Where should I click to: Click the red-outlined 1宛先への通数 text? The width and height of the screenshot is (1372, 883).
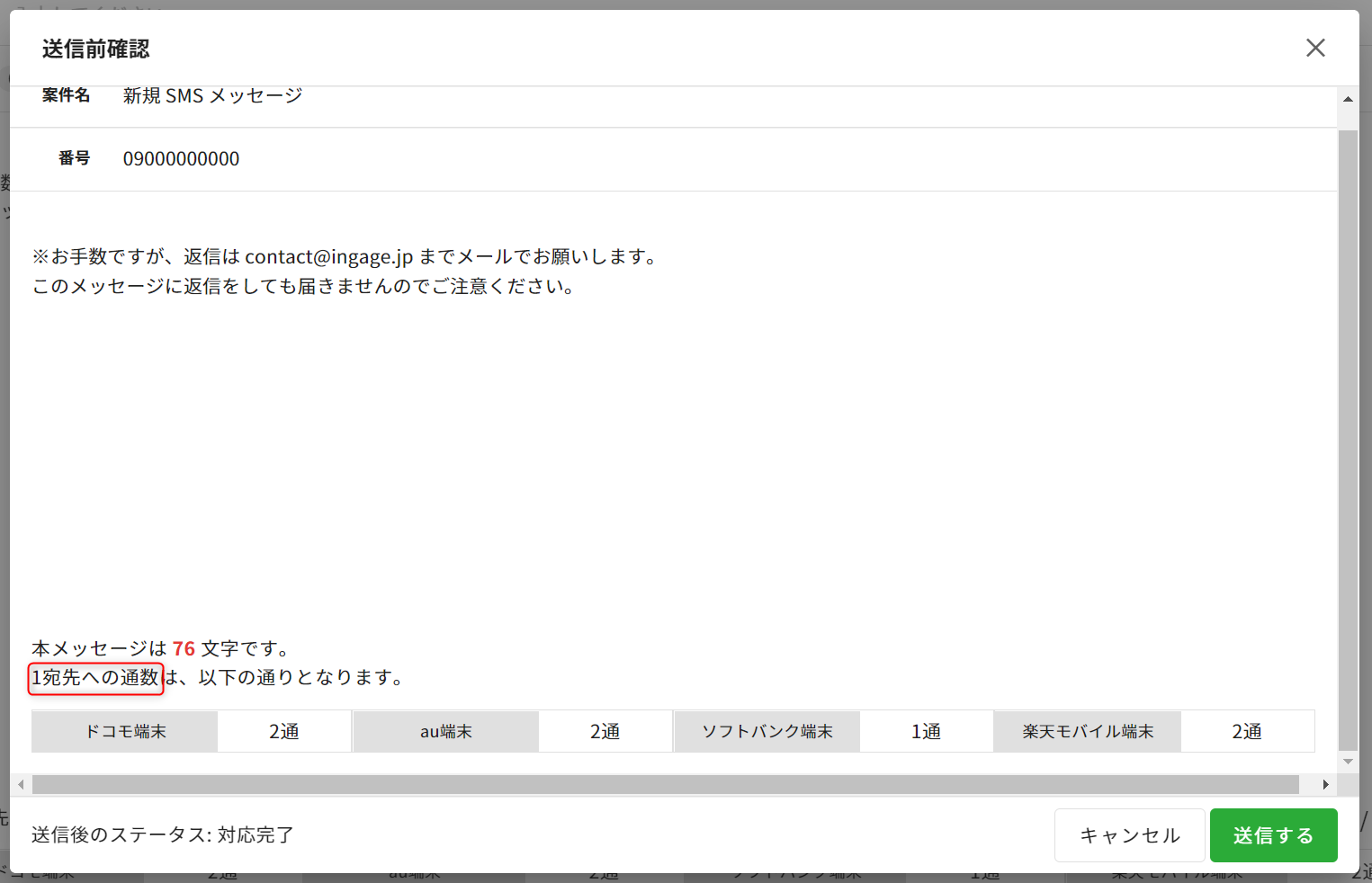coord(96,678)
